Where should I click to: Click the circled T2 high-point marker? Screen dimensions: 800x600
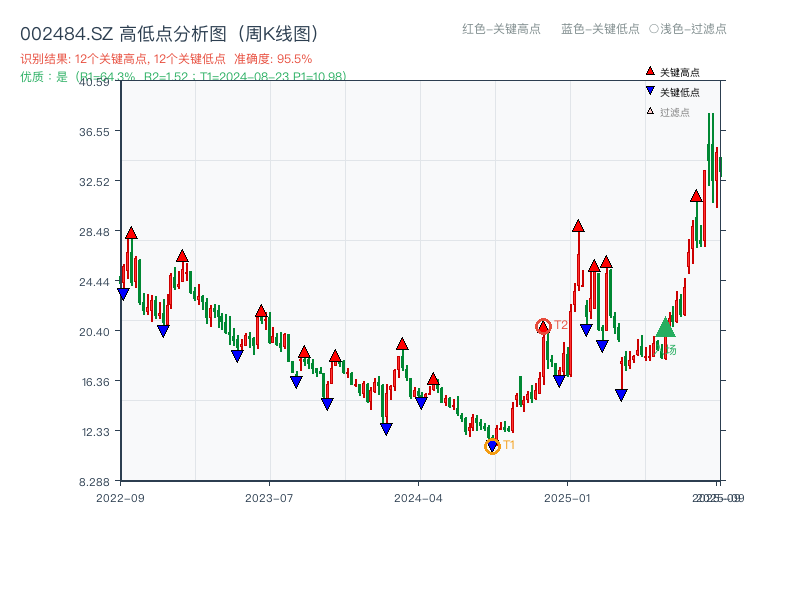point(542,324)
